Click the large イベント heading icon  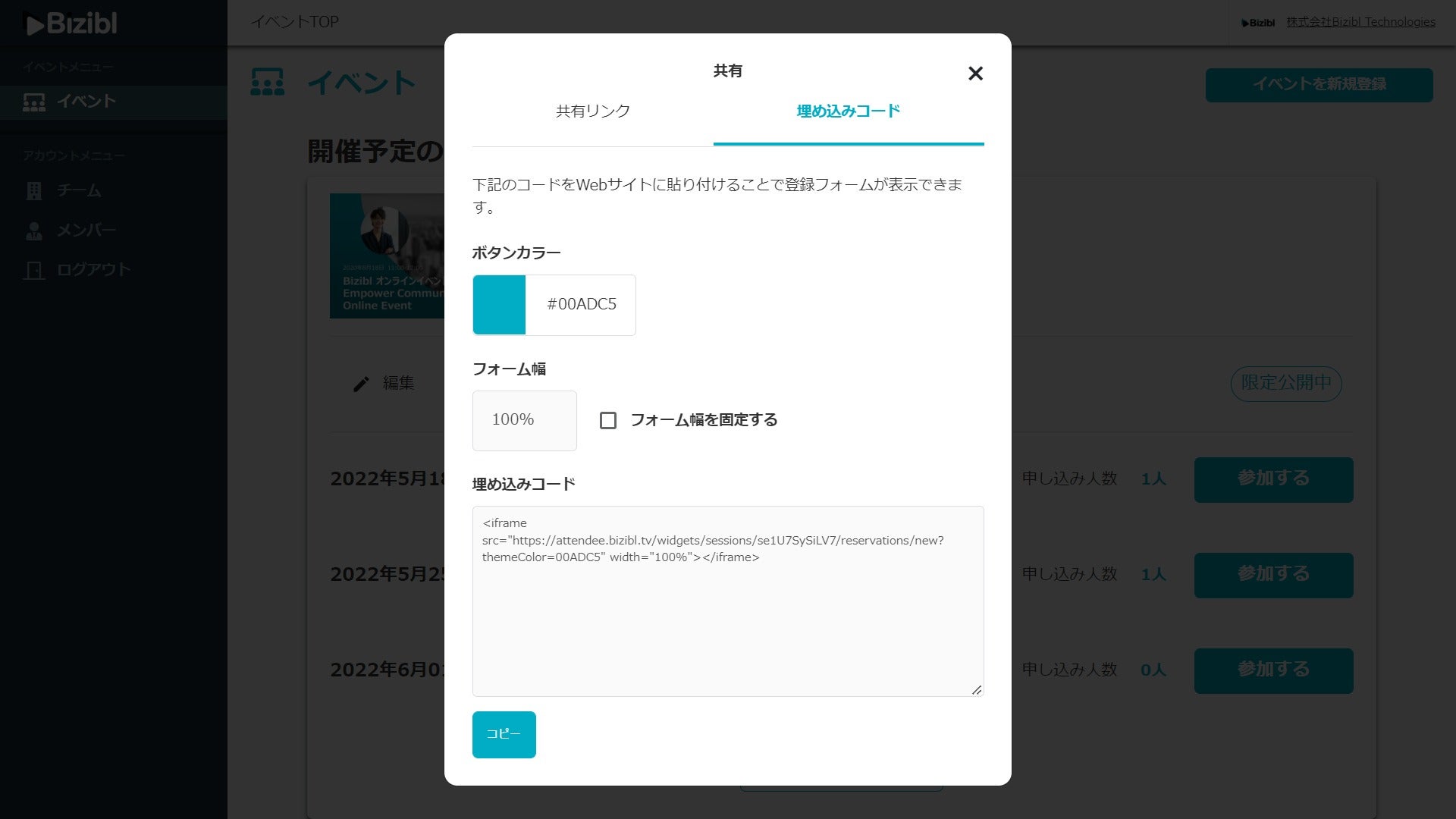click(x=268, y=82)
